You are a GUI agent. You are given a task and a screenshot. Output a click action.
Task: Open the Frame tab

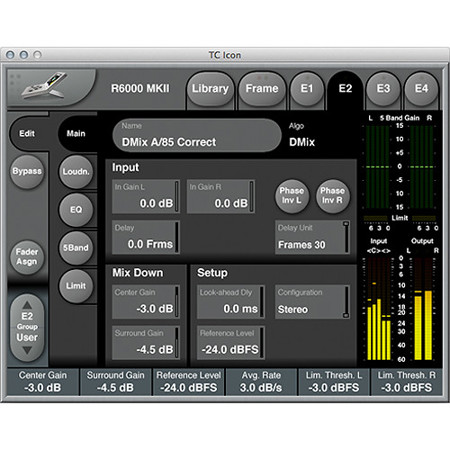coord(262,89)
